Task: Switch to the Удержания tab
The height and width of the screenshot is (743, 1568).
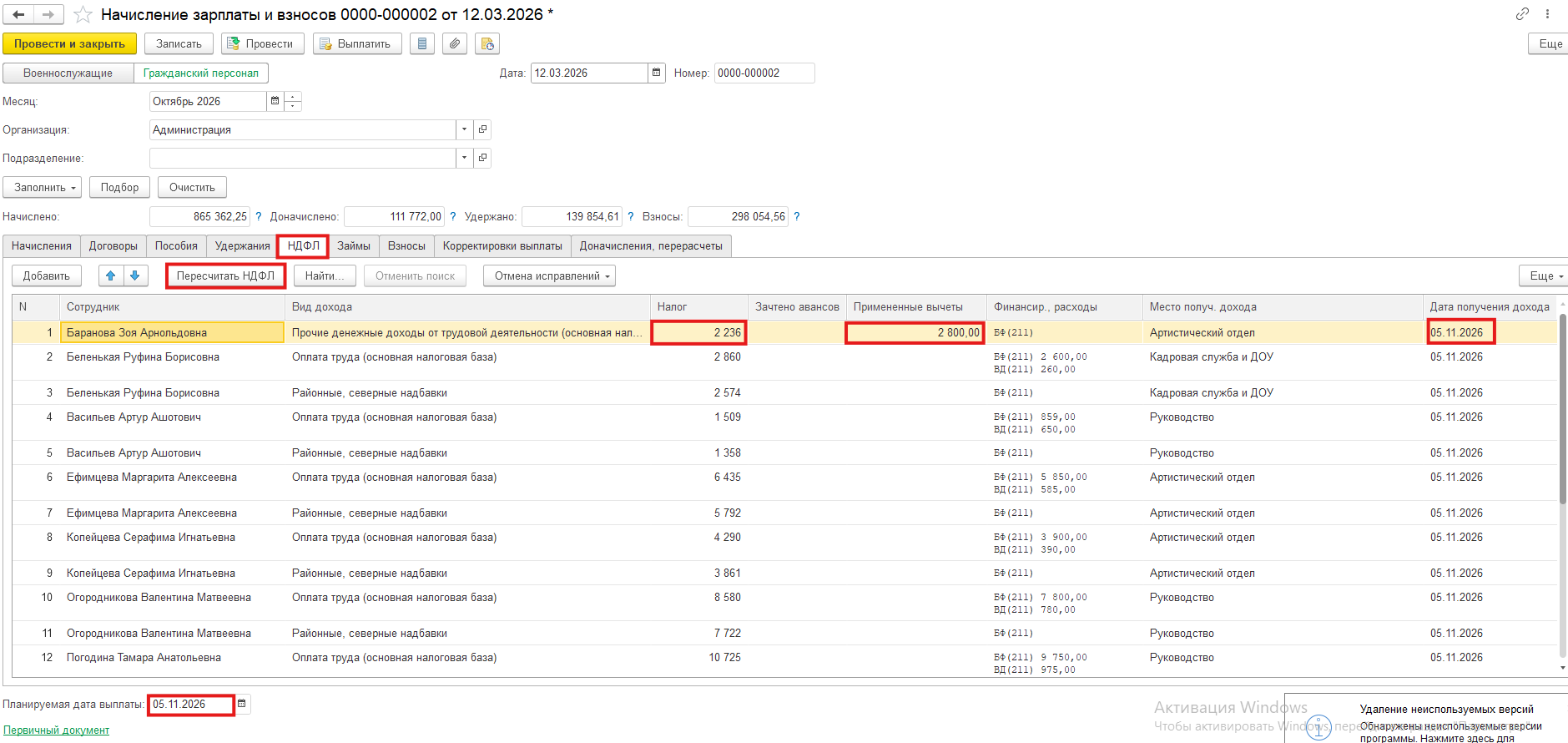Action: [243, 245]
